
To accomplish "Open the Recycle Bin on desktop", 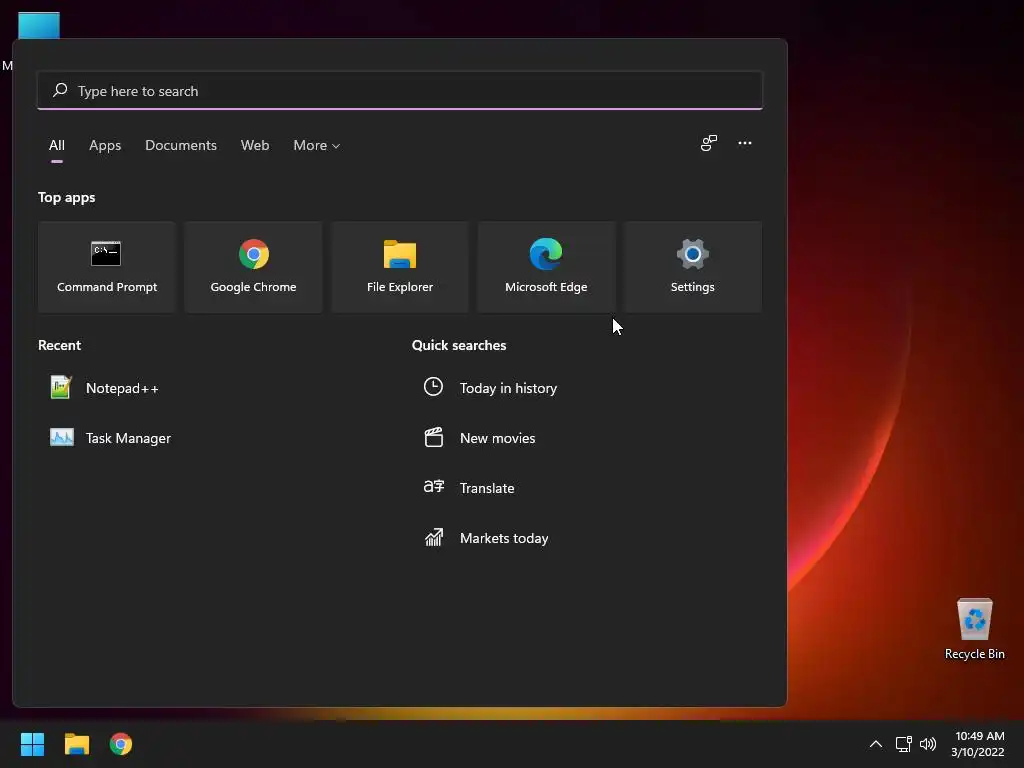I will tap(974, 629).
